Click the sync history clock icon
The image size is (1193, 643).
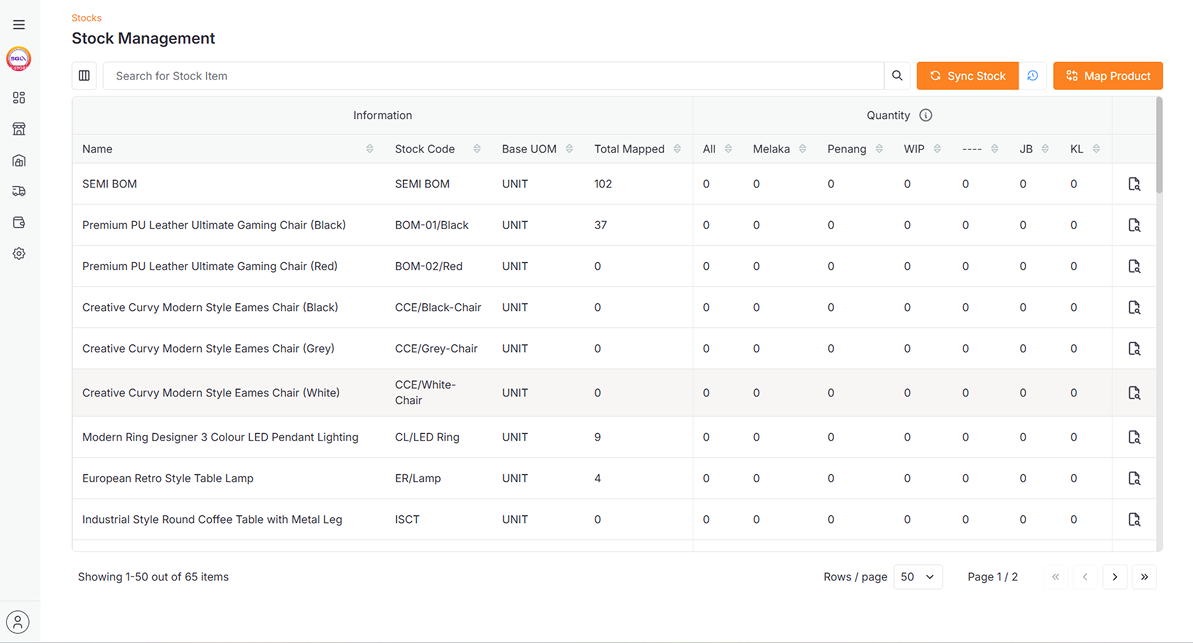tap(1033, 76)
